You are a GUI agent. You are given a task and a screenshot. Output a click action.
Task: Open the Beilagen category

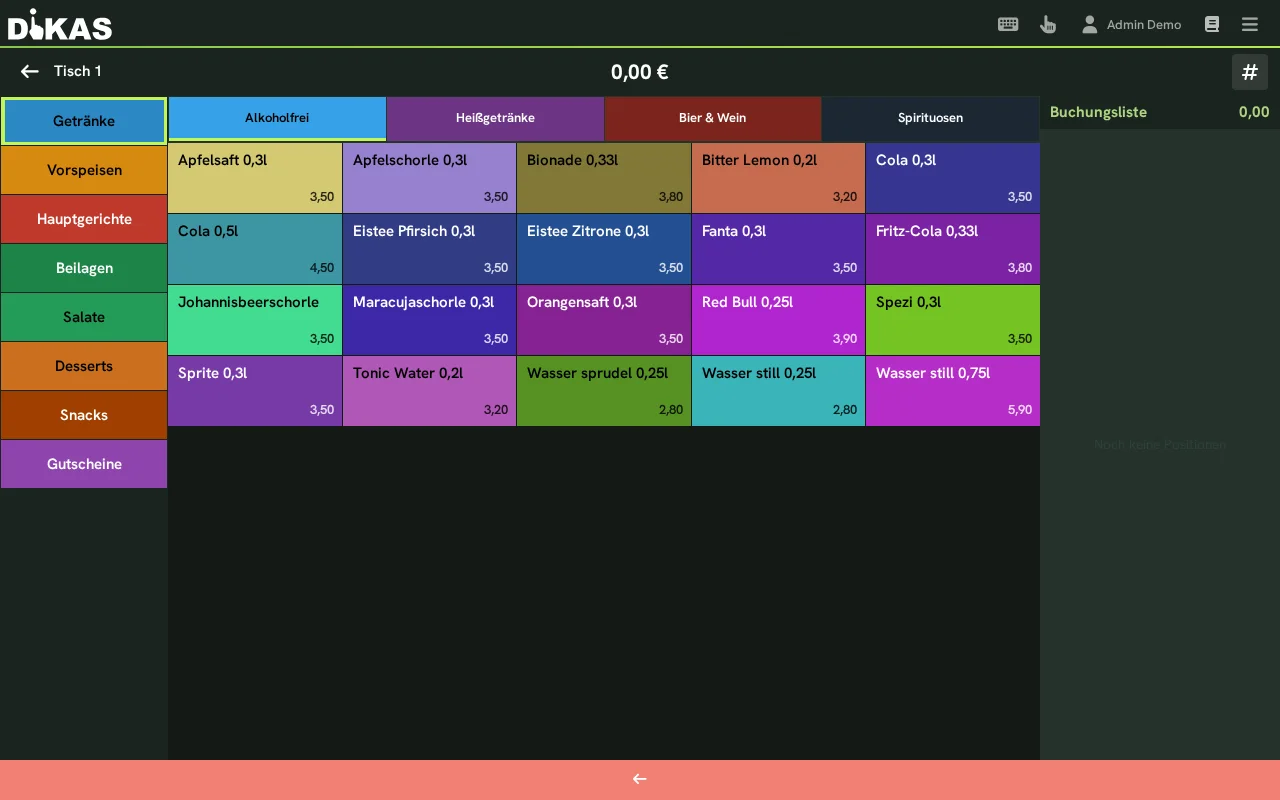84,268
